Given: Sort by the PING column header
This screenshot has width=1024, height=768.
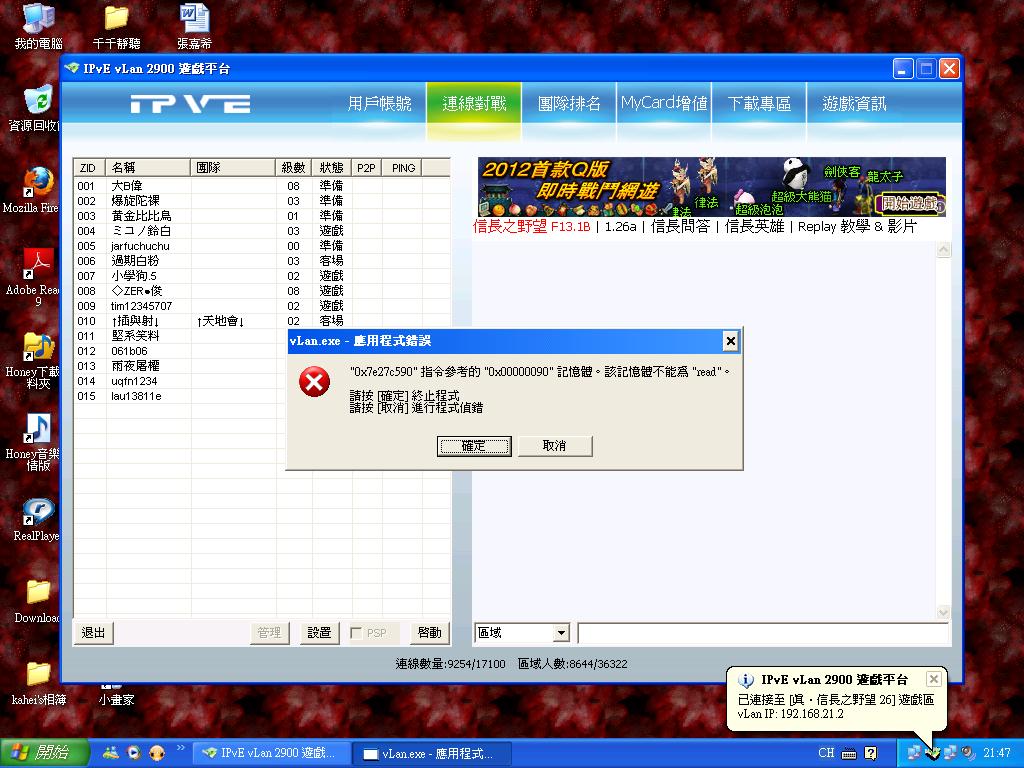Looking at the screenshot, I should click(403, 168).
